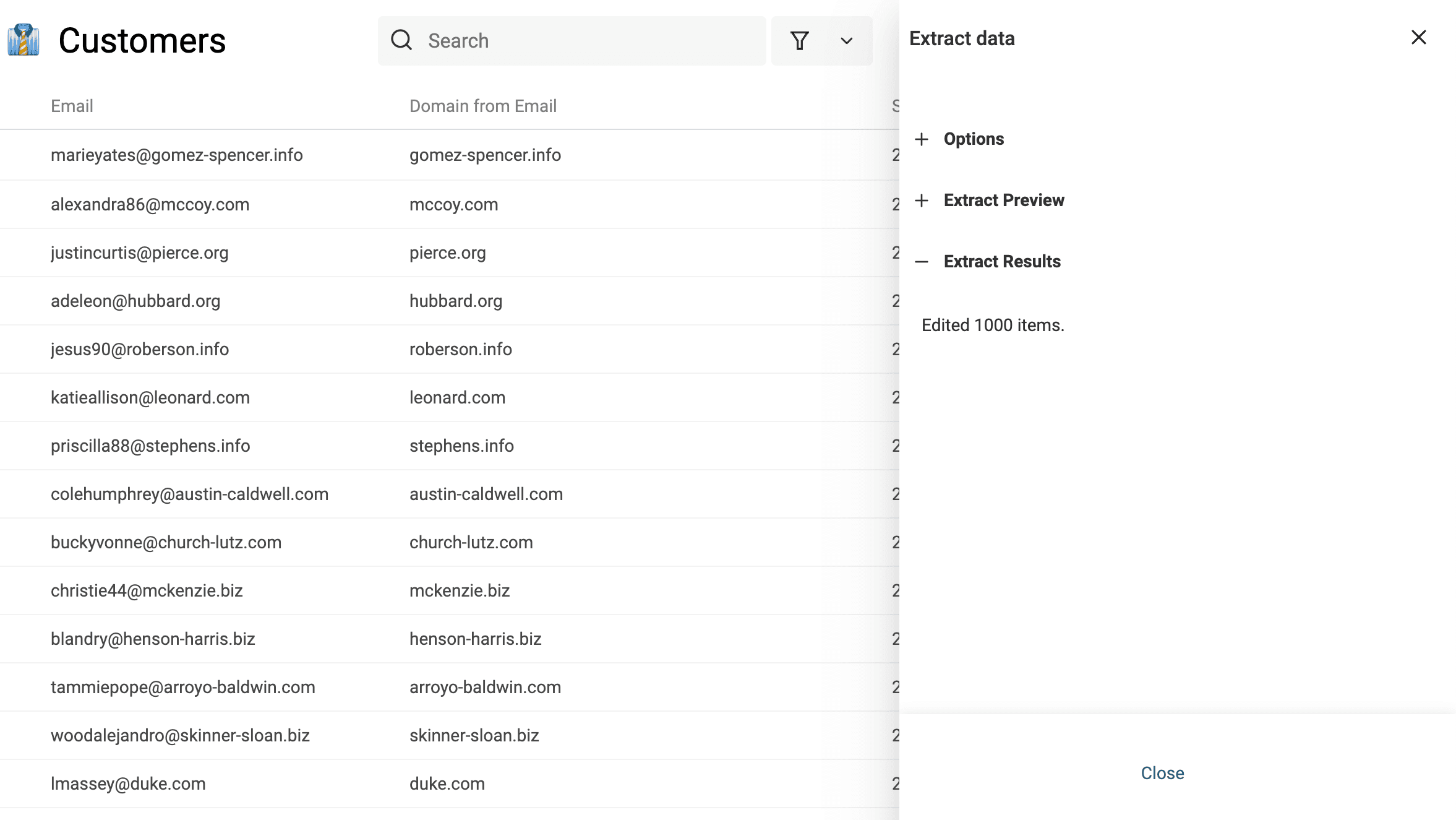Select email justincurtis@pierce.org
1456x820 pixels.
pos(139,252)
